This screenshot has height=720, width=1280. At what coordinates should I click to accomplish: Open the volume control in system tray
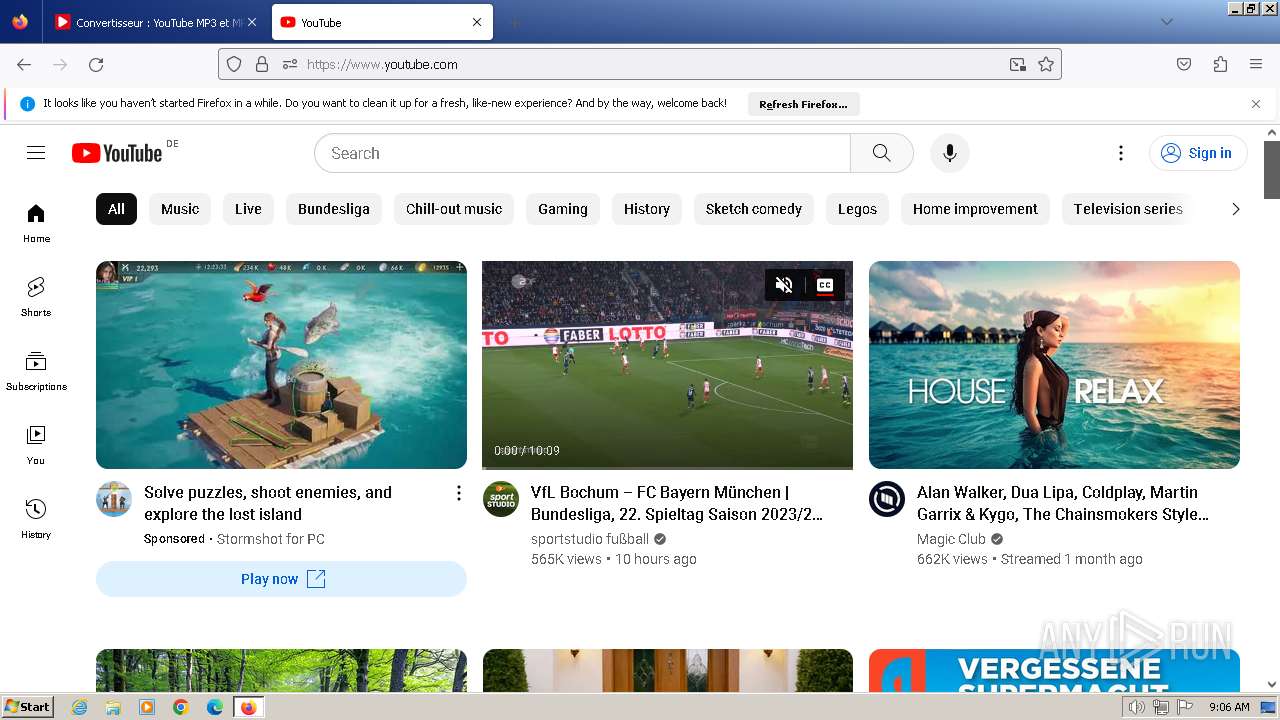[x=1136, y=707]
